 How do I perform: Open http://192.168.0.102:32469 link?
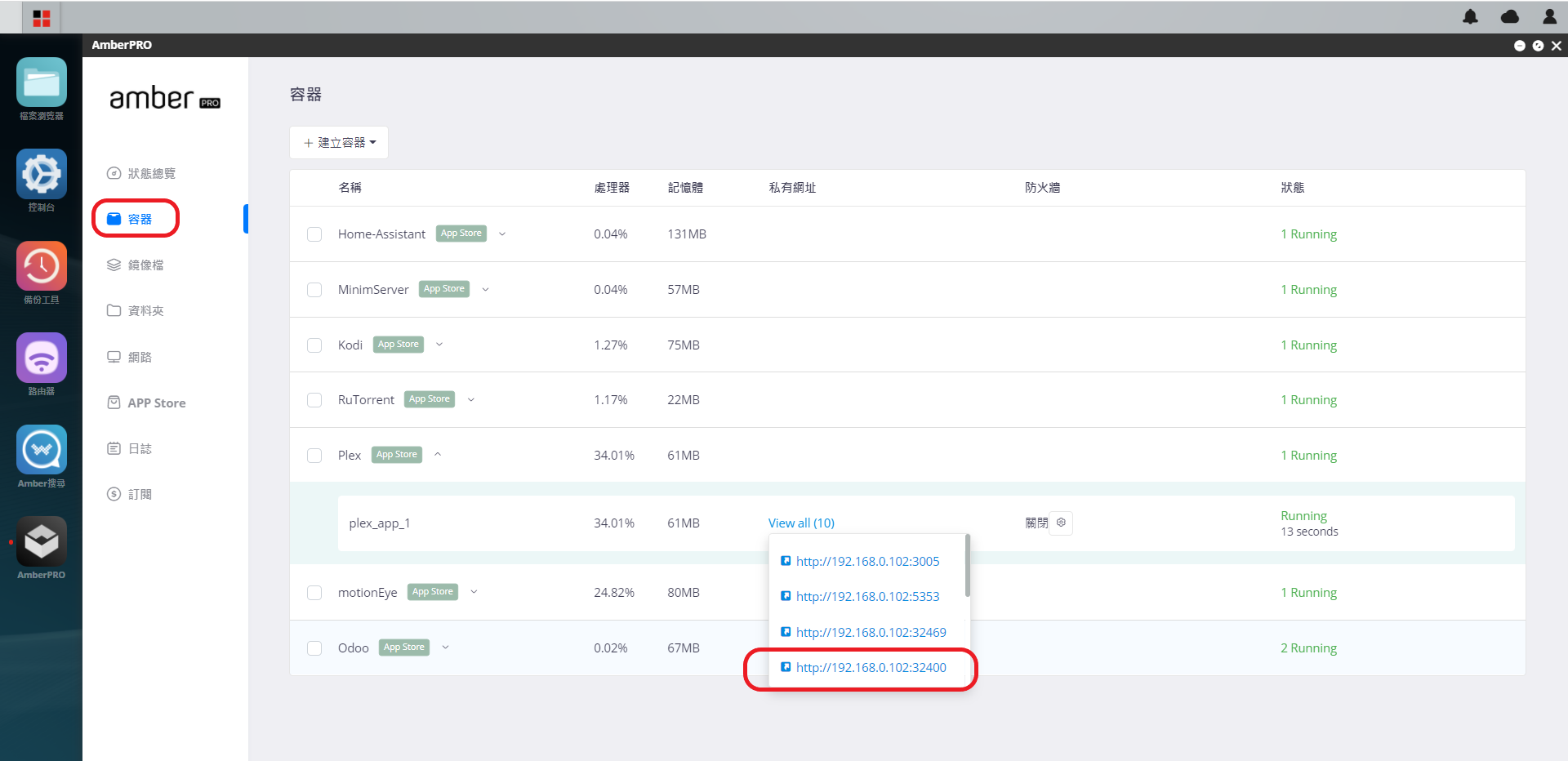click(871, 632)
